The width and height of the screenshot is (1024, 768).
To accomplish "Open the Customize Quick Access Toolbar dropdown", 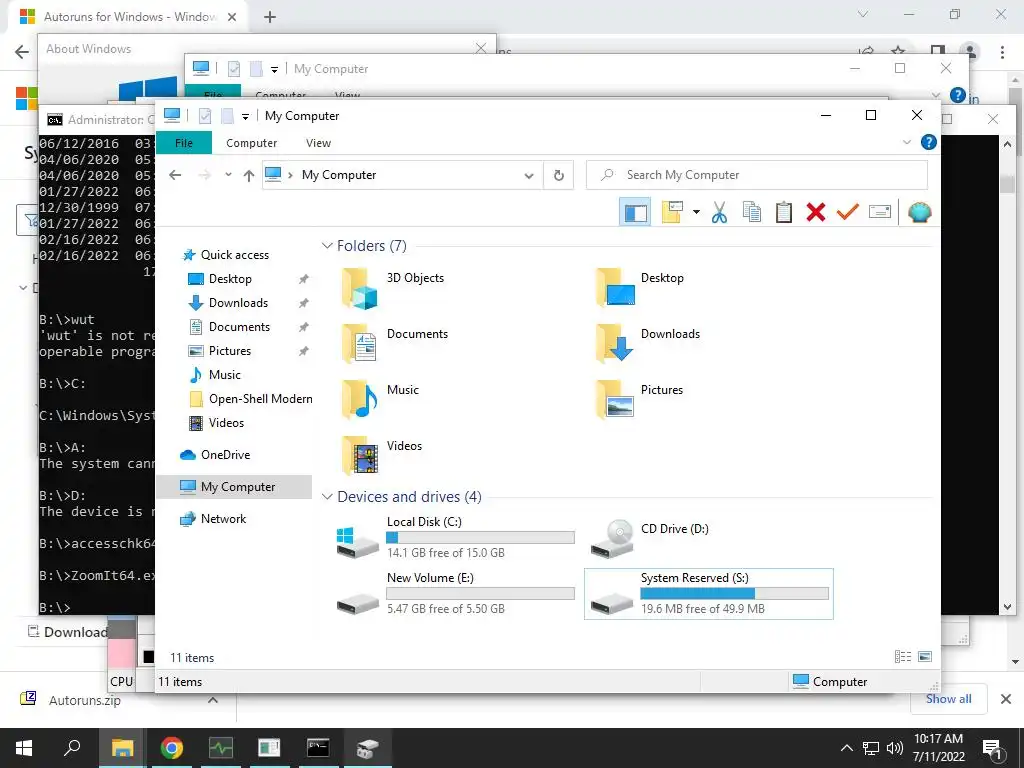I will click(x=245, y=116).
